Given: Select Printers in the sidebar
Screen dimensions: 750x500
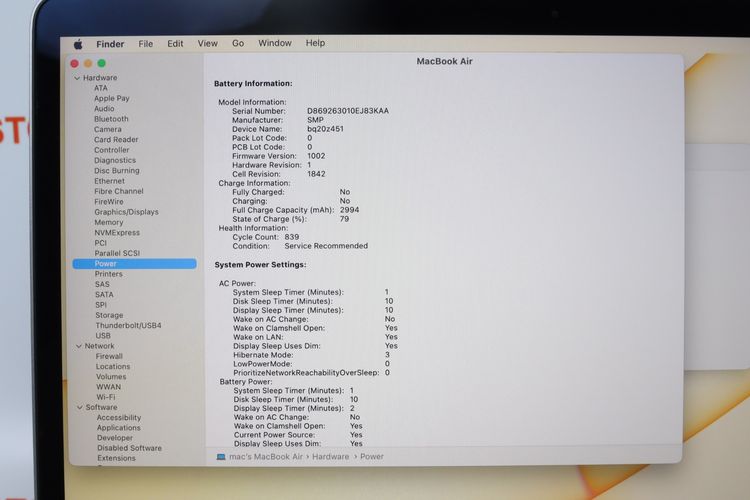Looking at the screenshot, I should coord(109,274).
